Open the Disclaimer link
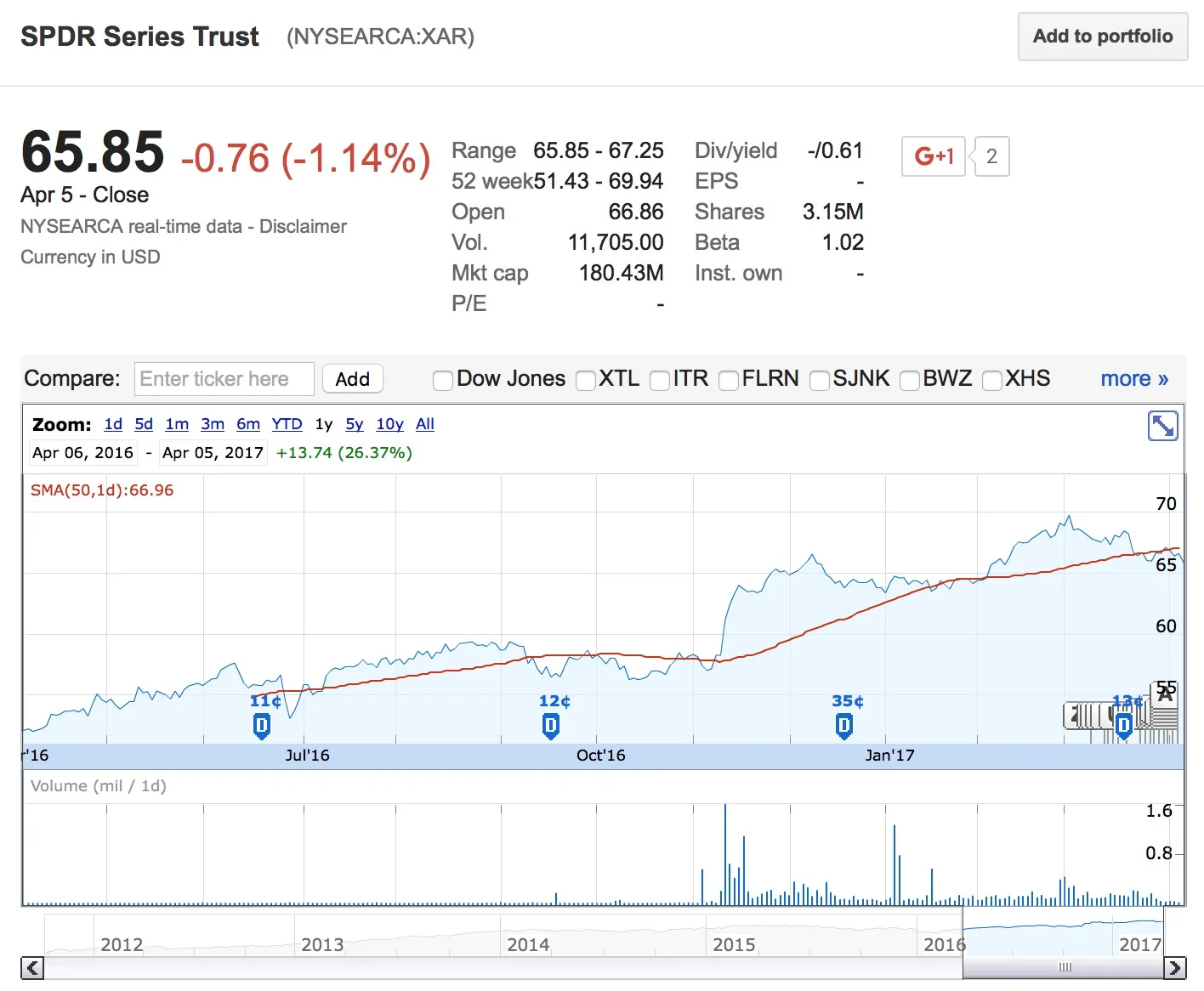Viewport: 1204px width, 991px height. point(303,226)
